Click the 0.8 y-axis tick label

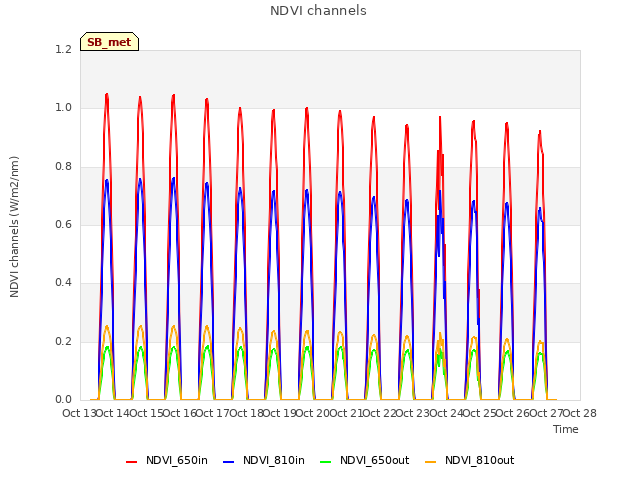pos(63,166)
